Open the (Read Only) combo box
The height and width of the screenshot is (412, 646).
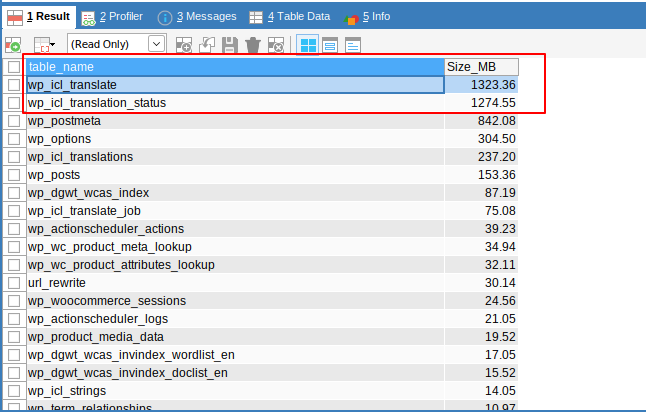click(x=117, y=44)
